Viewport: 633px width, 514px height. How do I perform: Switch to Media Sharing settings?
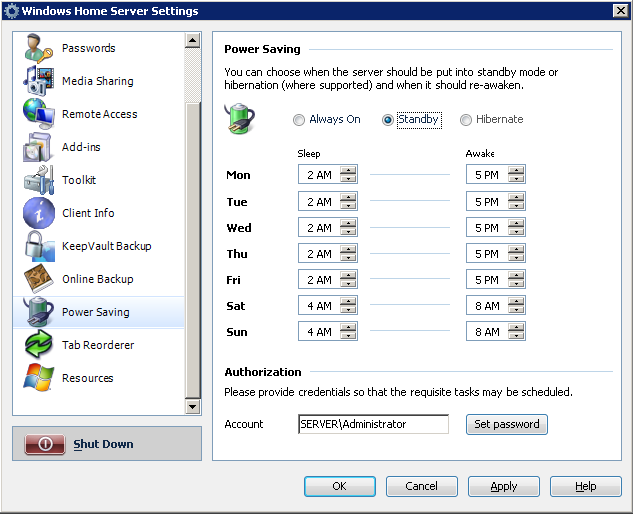(x=99, y=81)
